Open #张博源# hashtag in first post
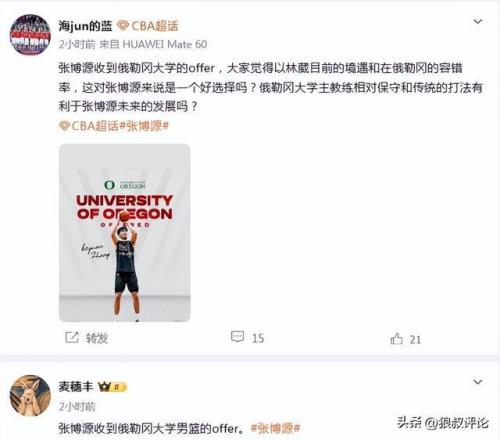Viewport: 500px width, 440px height. [x=144, y=126]
